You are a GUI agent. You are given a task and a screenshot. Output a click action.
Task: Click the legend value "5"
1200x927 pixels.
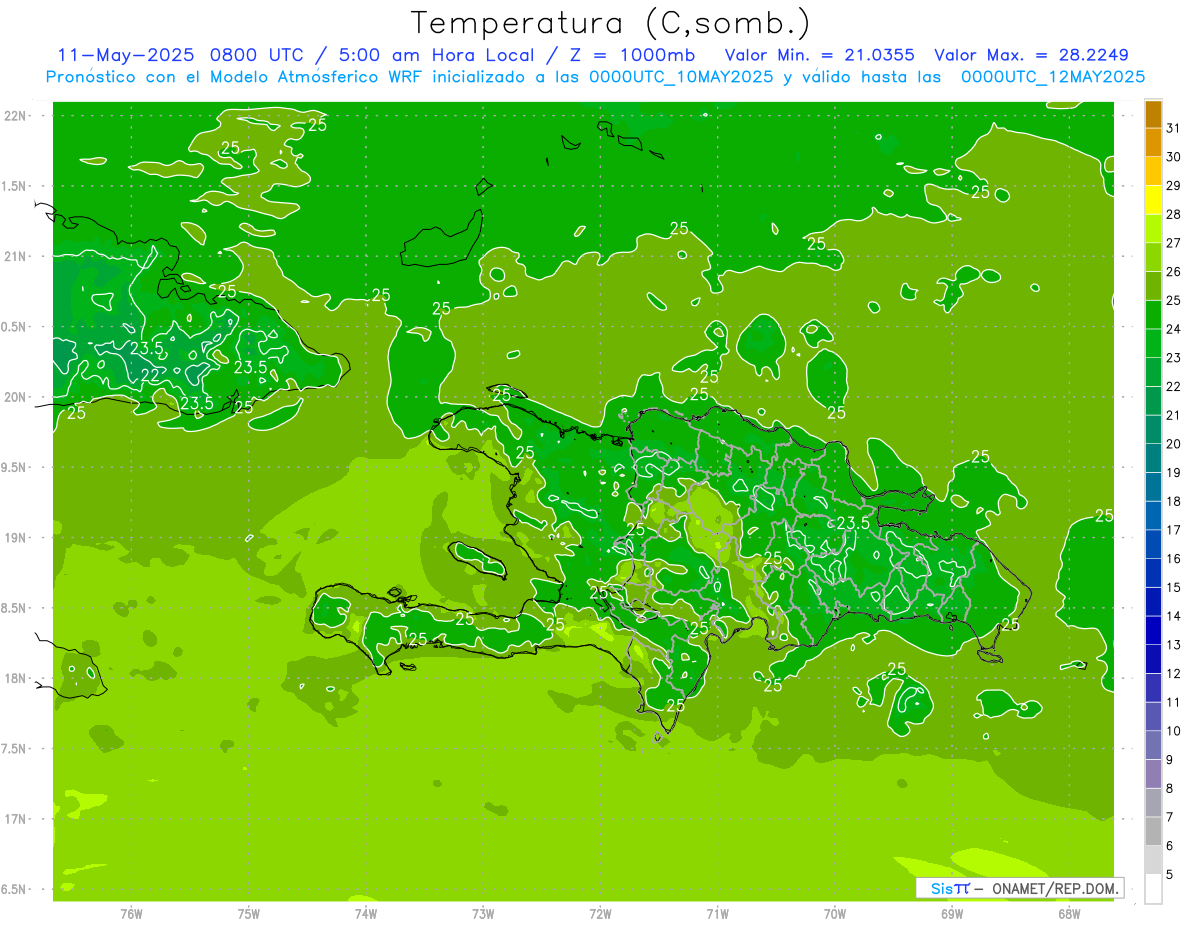tap(1170, 875)
